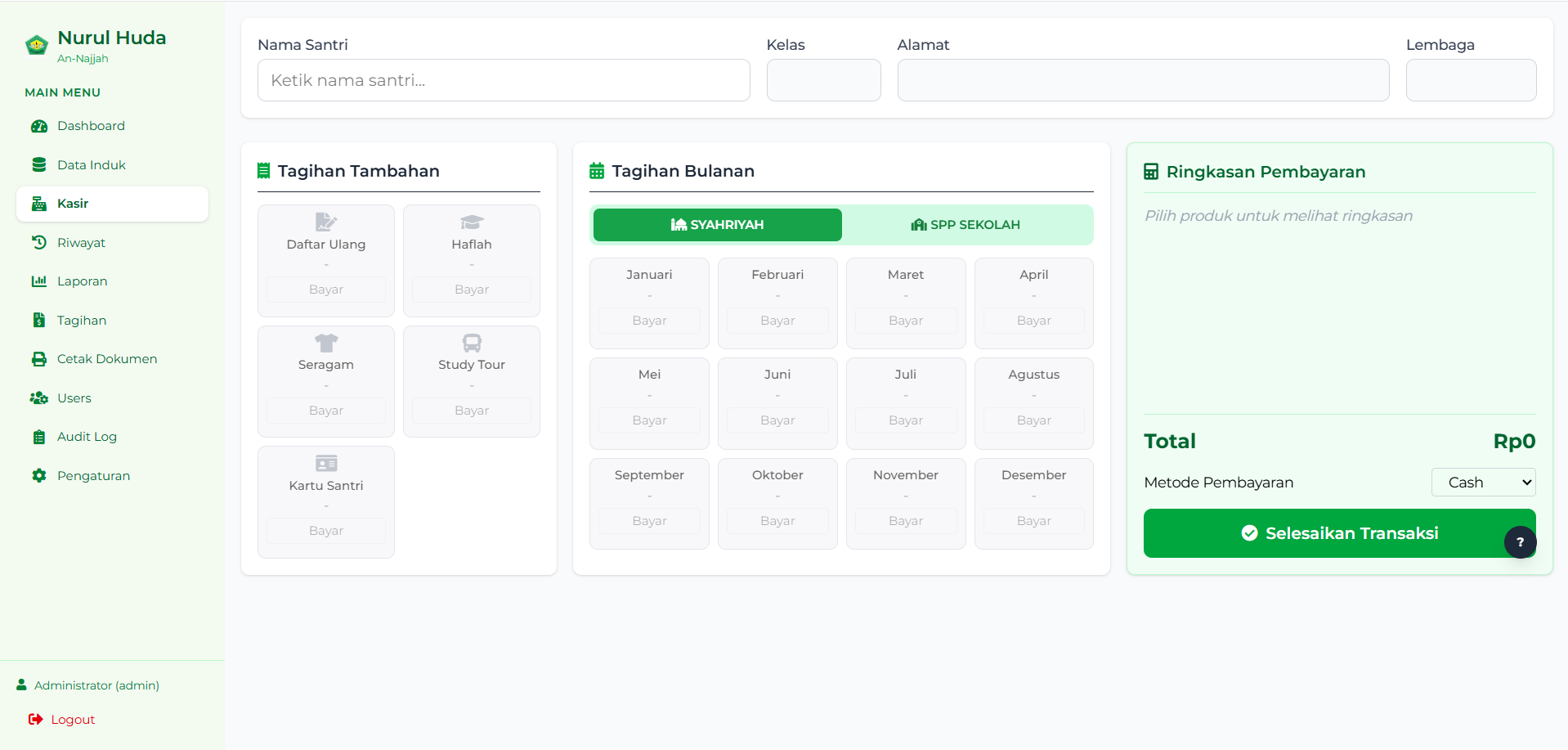The width and height of the screenshot is (1568, 750).
Task: Click the Tagihan invoice icon in sidebar
Action: [38, 321]
